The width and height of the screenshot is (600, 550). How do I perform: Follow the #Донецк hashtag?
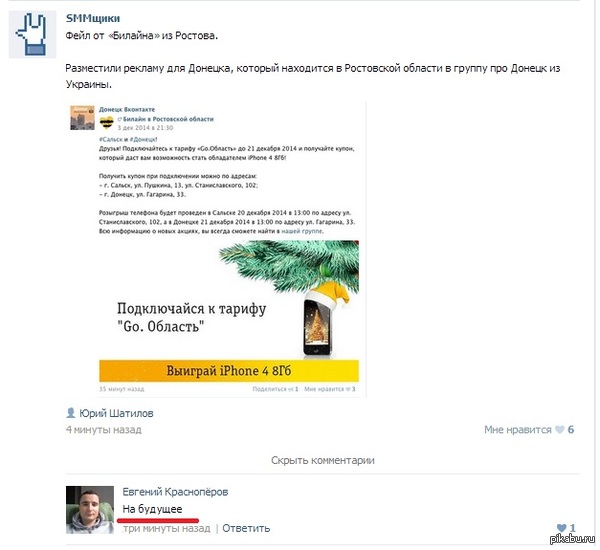click(x=143, y=139)
